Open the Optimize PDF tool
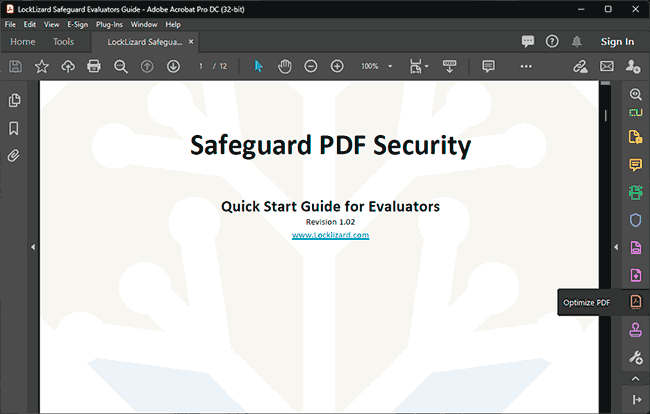Screen dimensions: 650x414 (636, 302)
